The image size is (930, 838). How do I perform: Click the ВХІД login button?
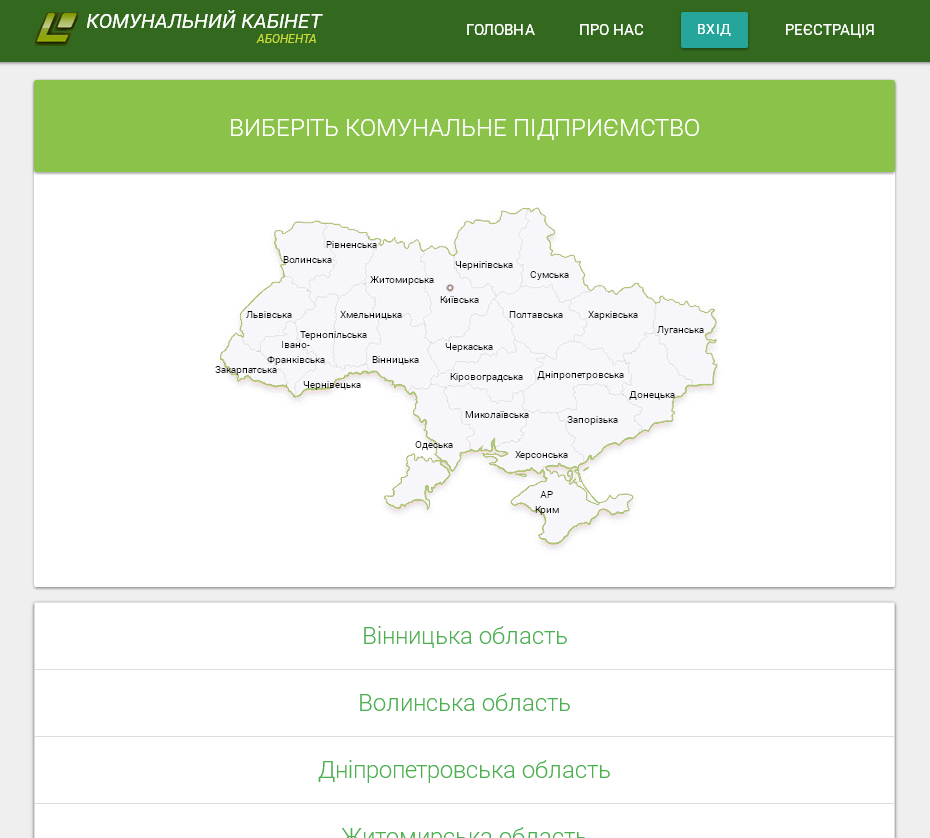(x=714, y=30)
